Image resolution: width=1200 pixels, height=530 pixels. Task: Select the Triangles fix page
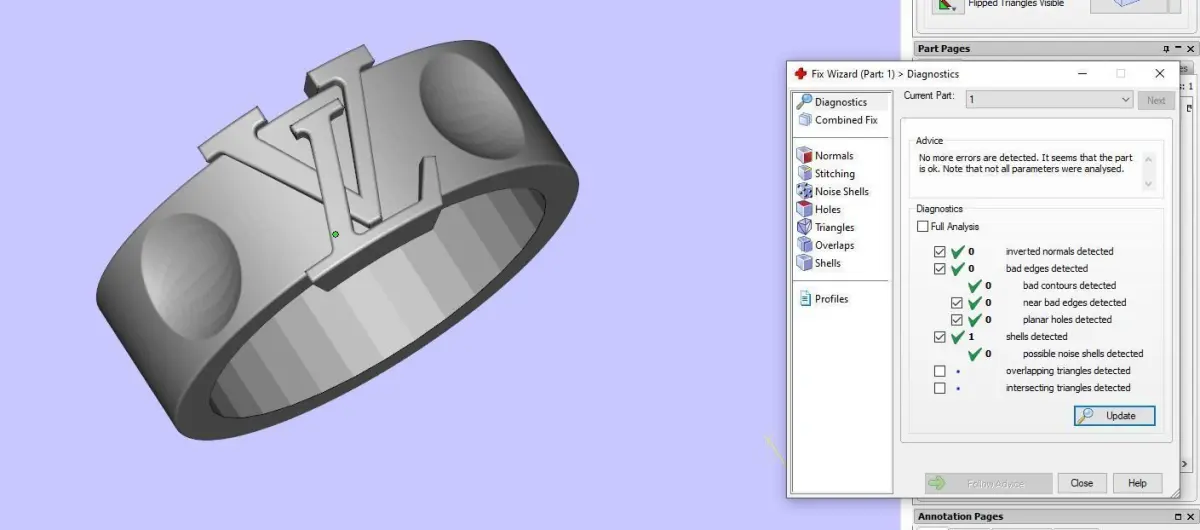click(x=826, y=227)
